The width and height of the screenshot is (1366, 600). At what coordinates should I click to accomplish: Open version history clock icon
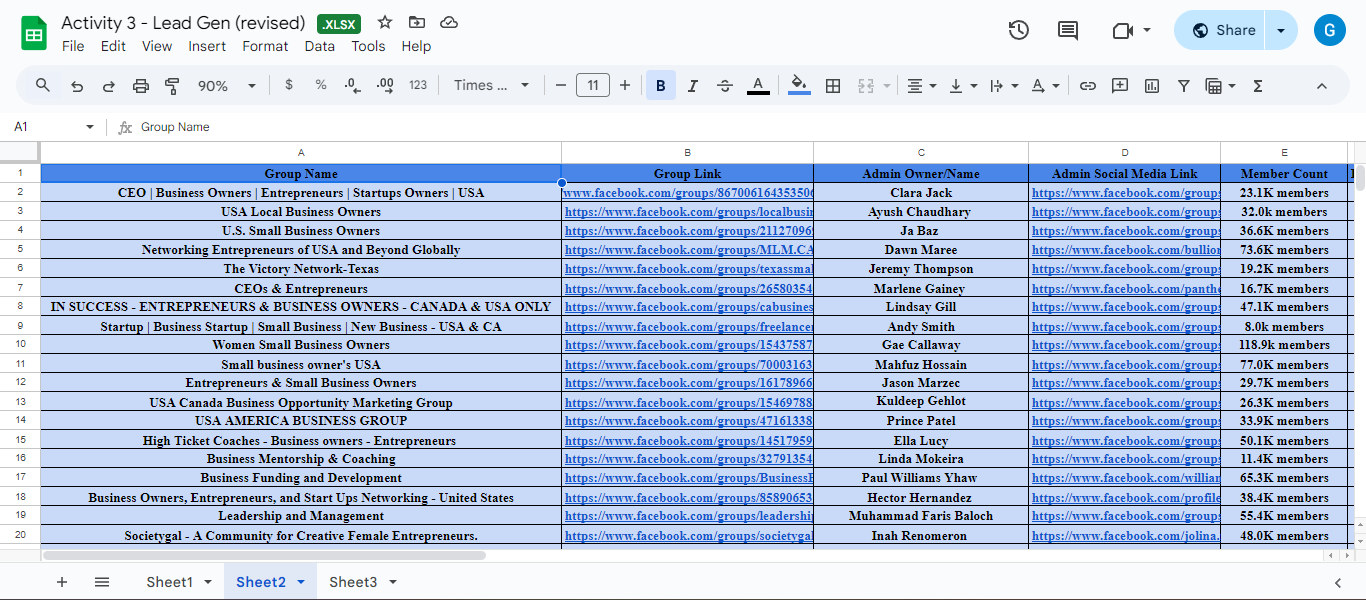1018,30
